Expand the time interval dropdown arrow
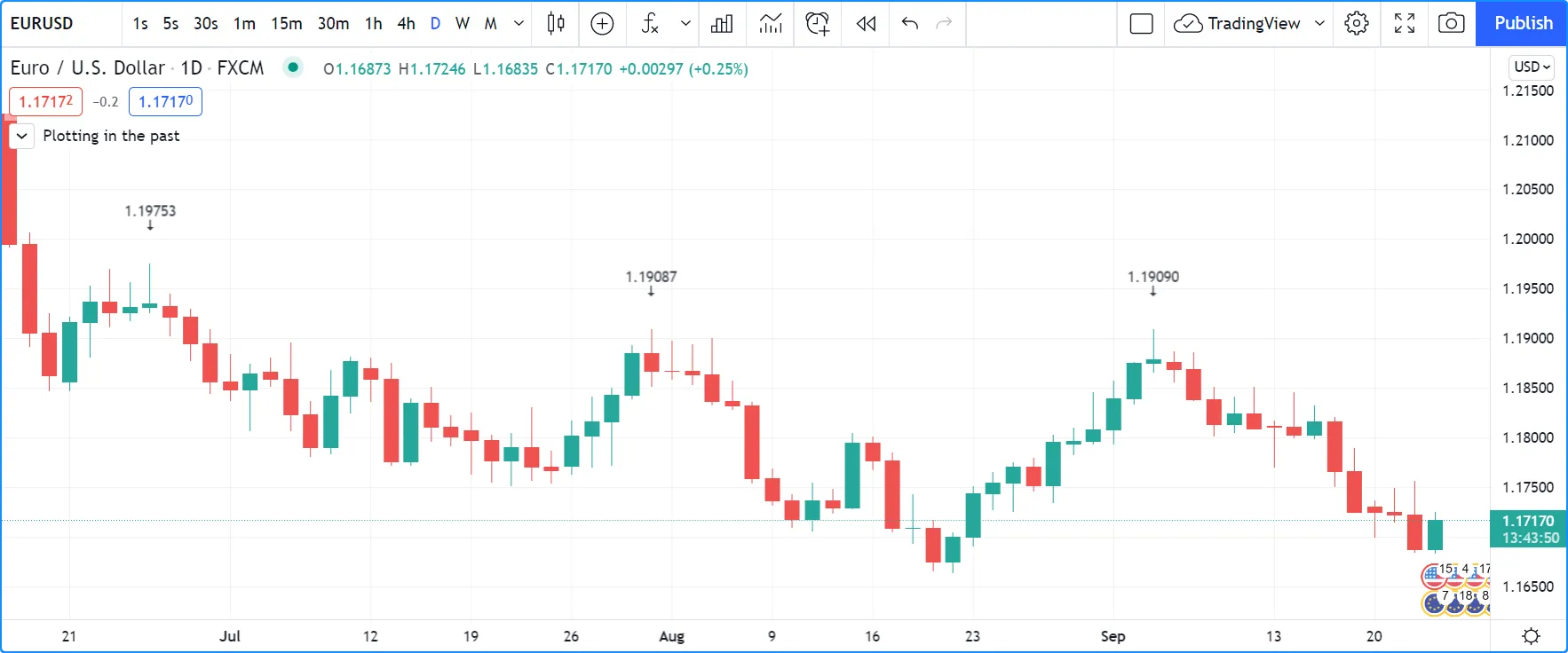 (519, 24)
